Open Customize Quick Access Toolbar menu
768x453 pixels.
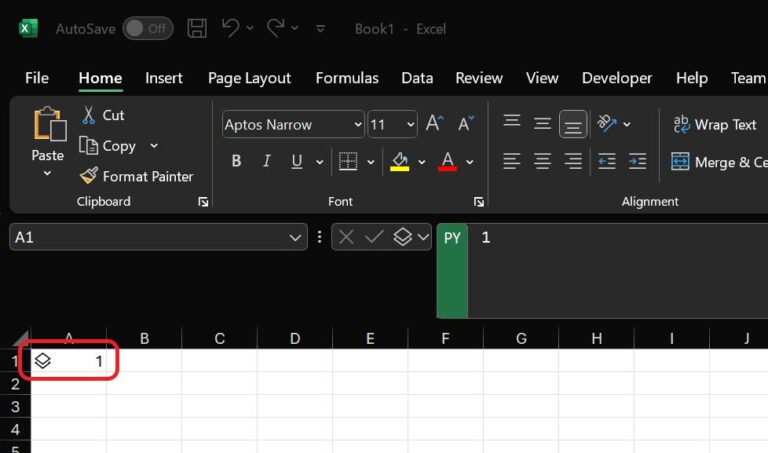(x=320, y=29)
